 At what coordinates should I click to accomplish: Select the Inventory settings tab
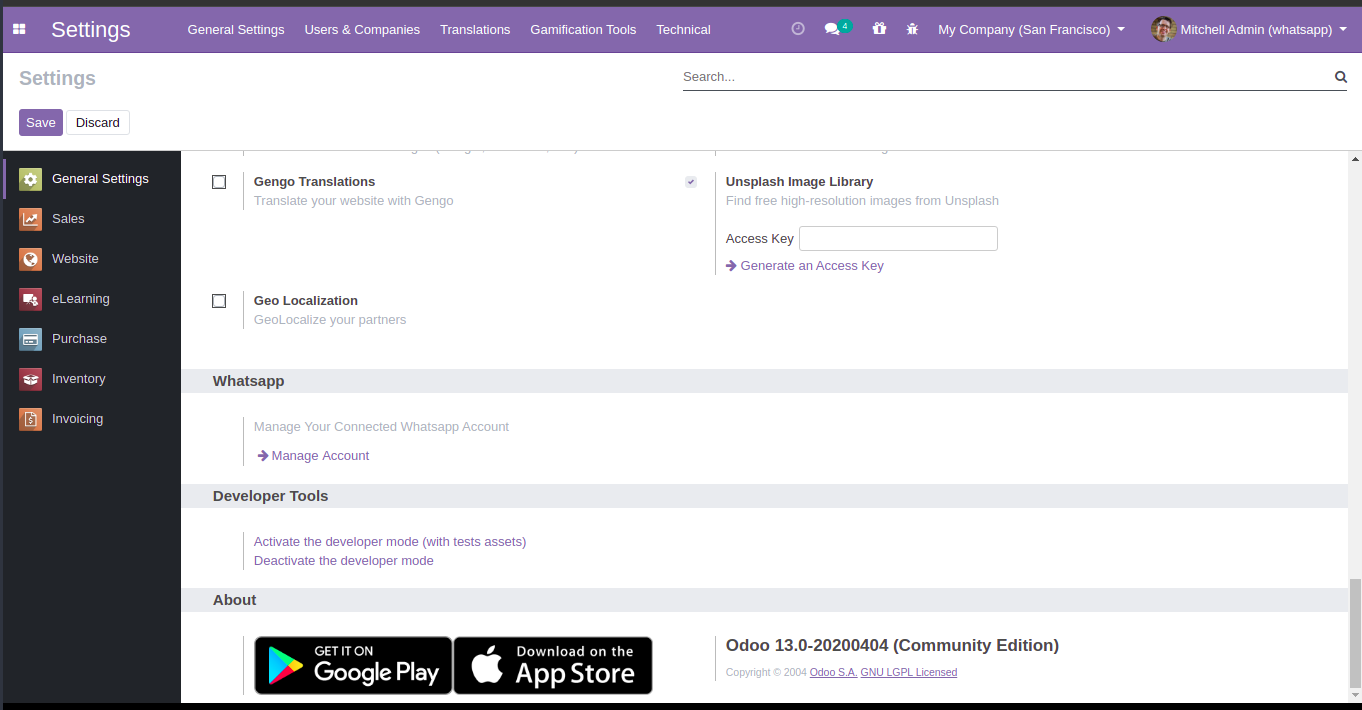point(92,379)
